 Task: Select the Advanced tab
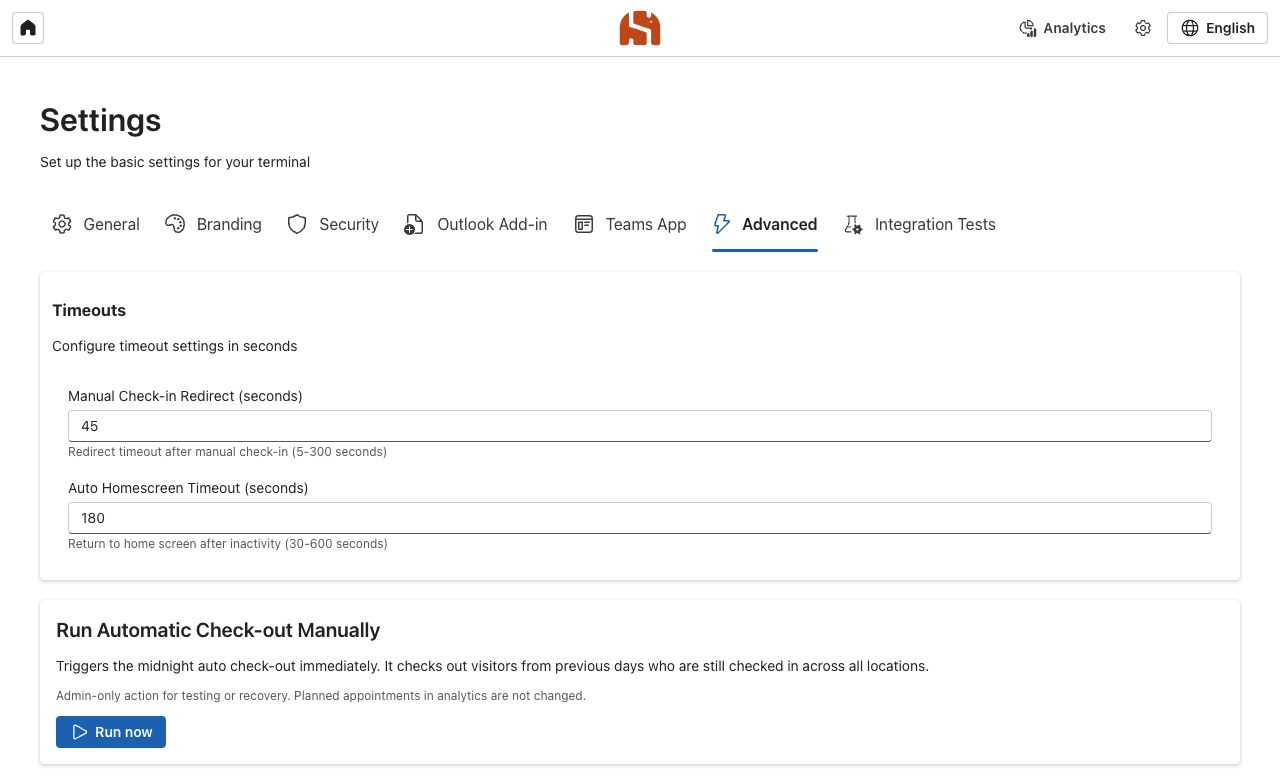[765, 224]
